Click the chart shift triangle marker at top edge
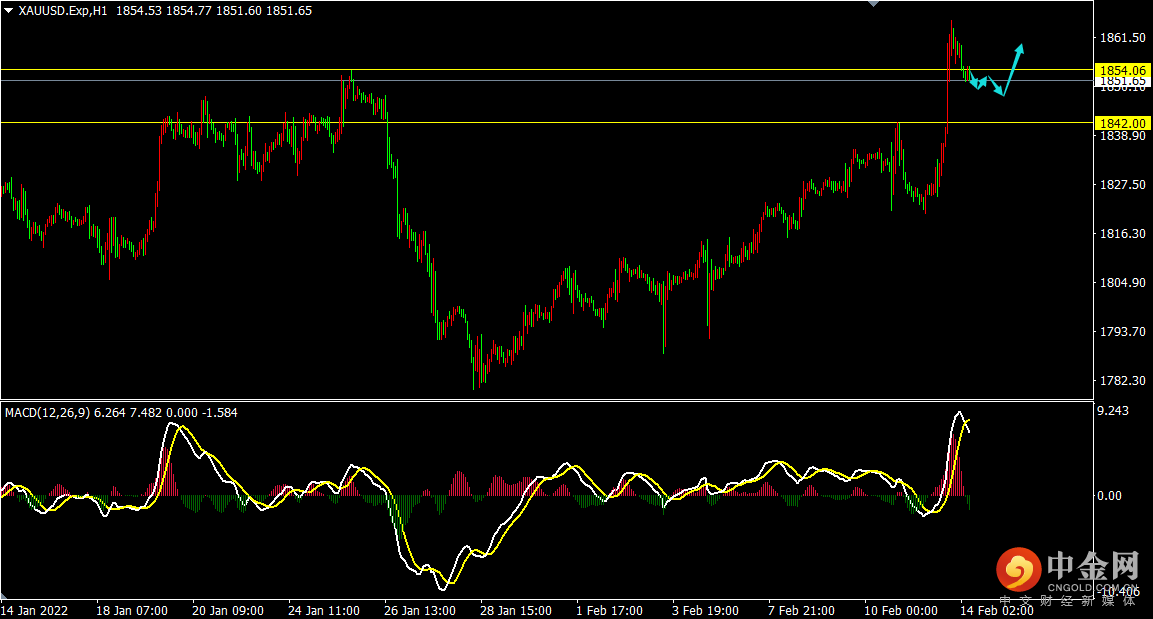 [874, 4]
